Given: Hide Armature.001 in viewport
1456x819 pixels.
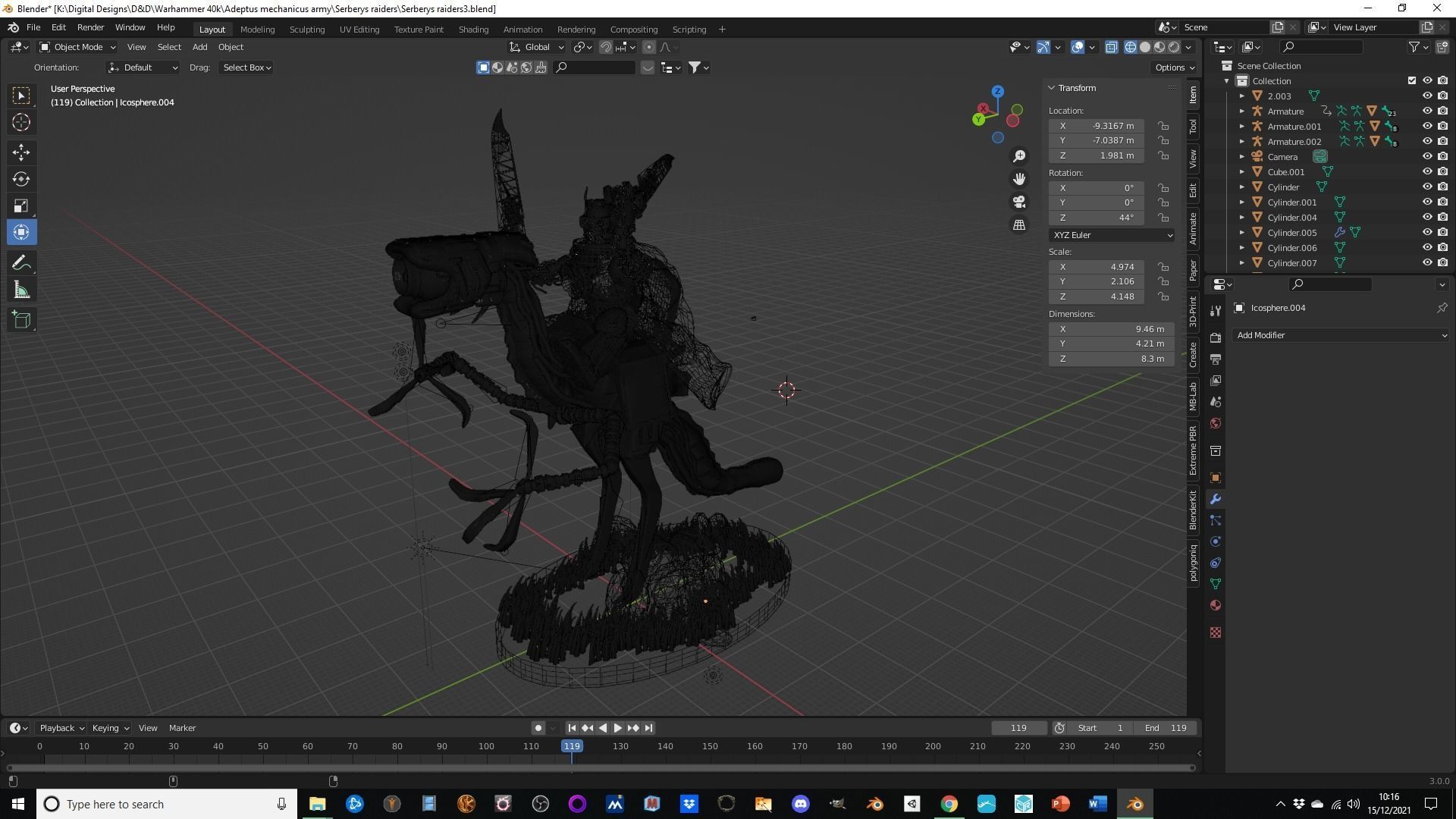Looking at the screenshot, I should click(1427, 127).
